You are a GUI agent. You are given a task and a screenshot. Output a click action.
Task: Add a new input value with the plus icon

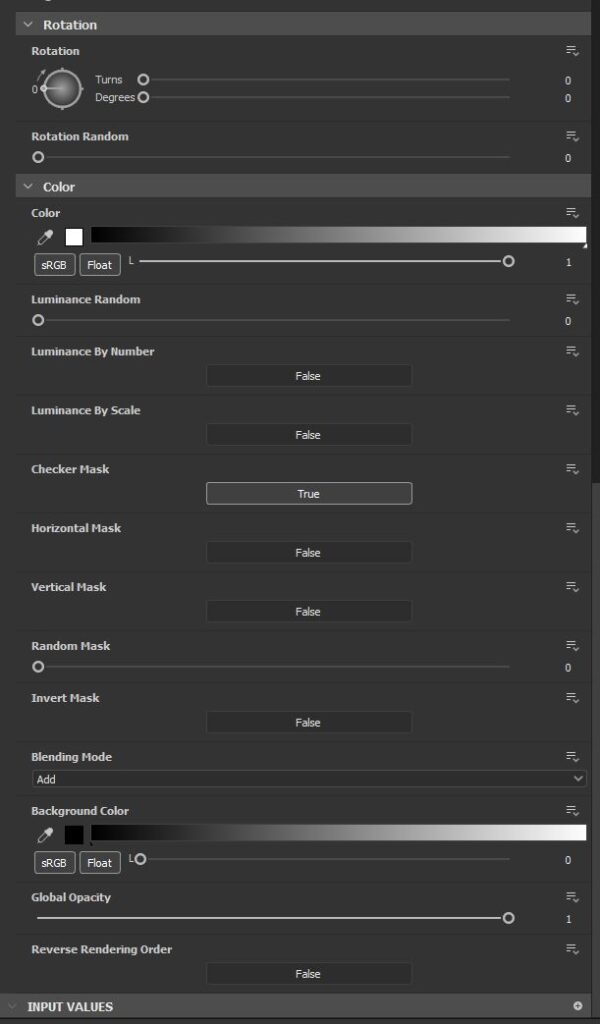[x=577, y=1006]
